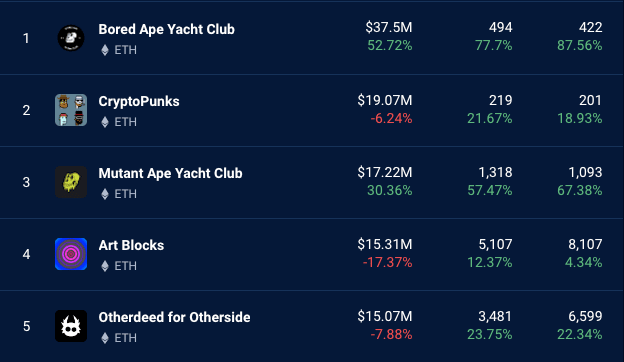This screenshot has height=362, width=624.
Task: Click the Ethereum icon under Art Blocks
Action: (105, 266)
